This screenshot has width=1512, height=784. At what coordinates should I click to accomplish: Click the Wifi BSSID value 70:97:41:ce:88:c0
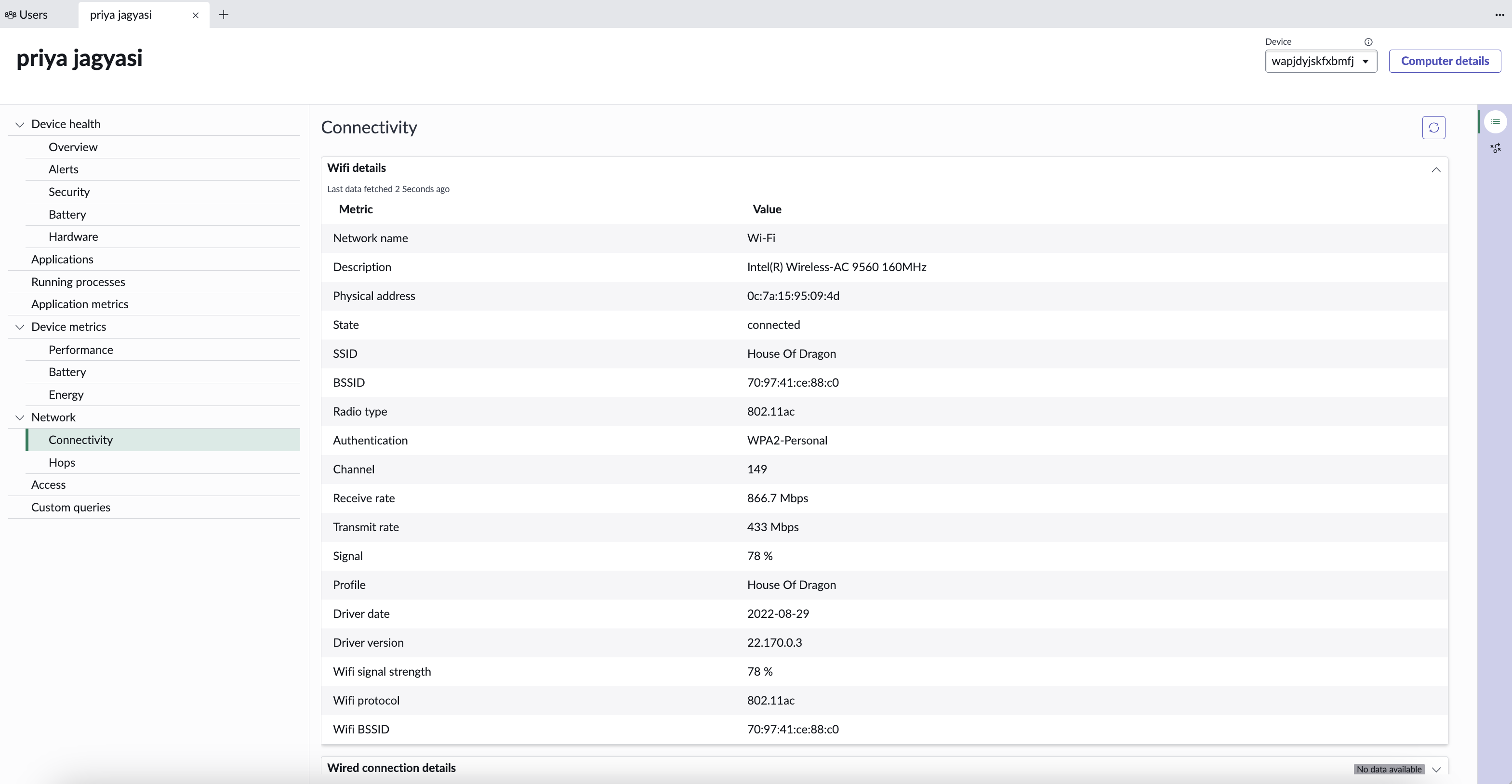point(793,730)
